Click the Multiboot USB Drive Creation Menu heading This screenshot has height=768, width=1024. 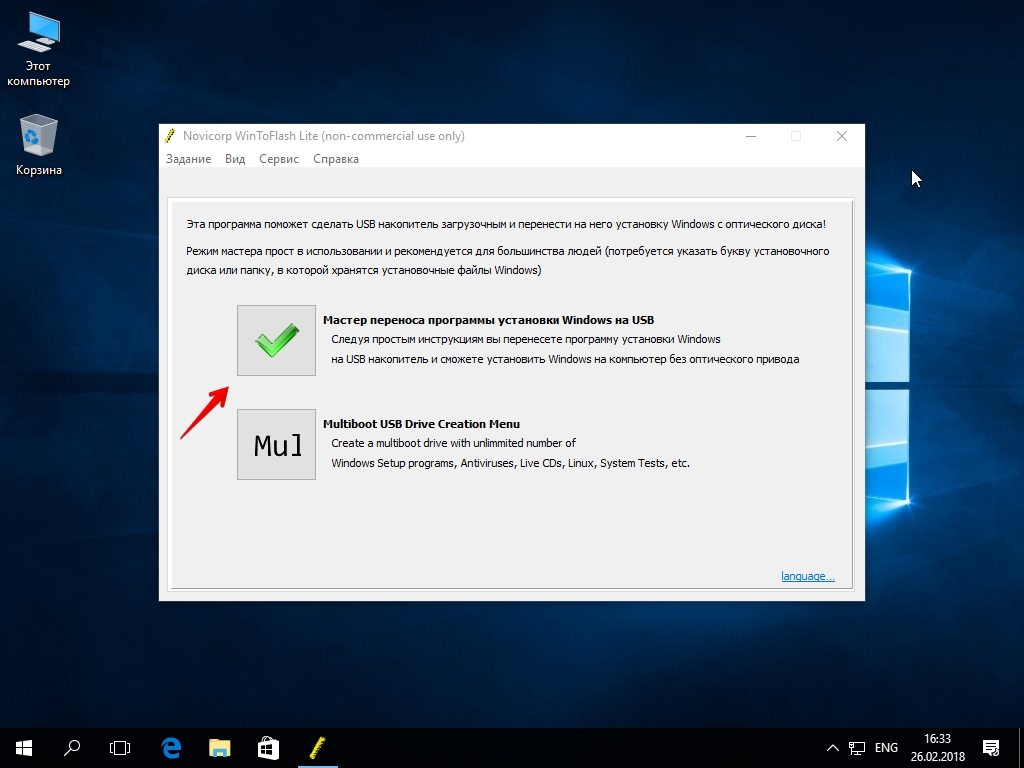[421, 424]
